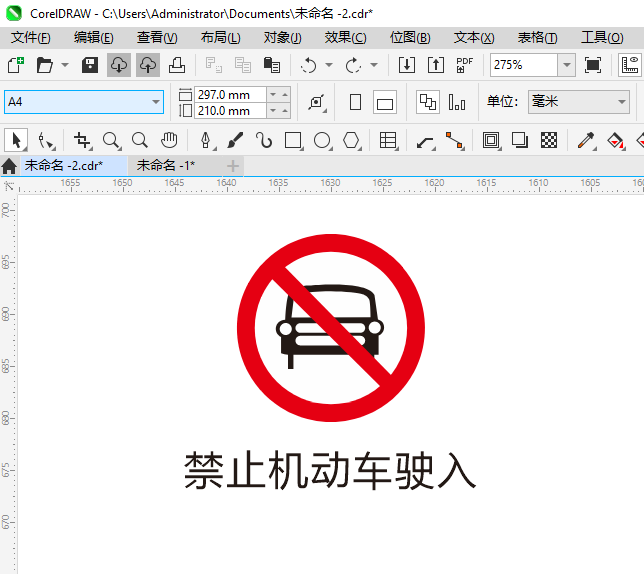Select the Pen tool

tap(207, 141)
